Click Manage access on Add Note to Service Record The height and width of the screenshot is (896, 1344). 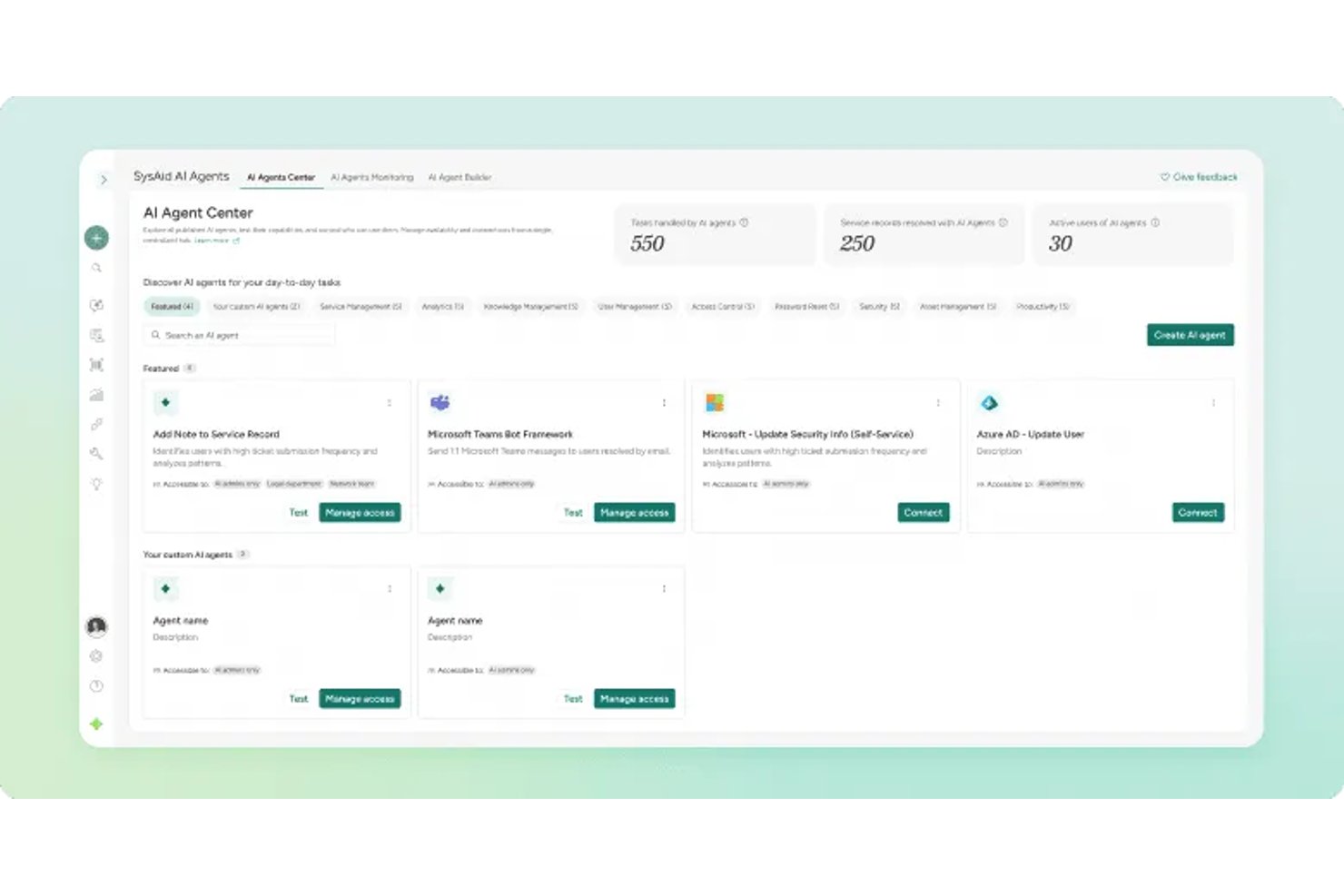pos(360,513)
